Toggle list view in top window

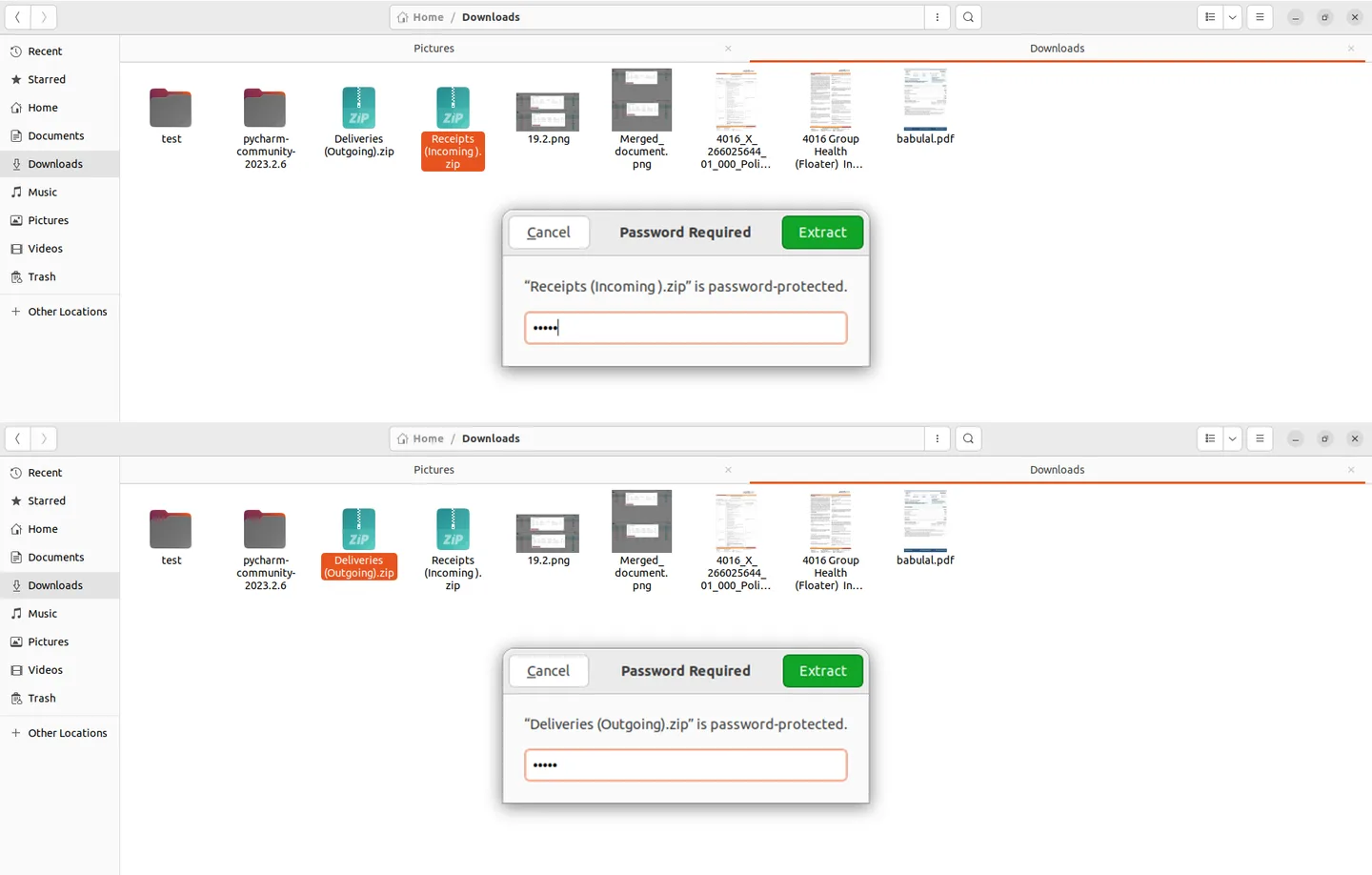pyautogui.click(x=1210, y=17)
